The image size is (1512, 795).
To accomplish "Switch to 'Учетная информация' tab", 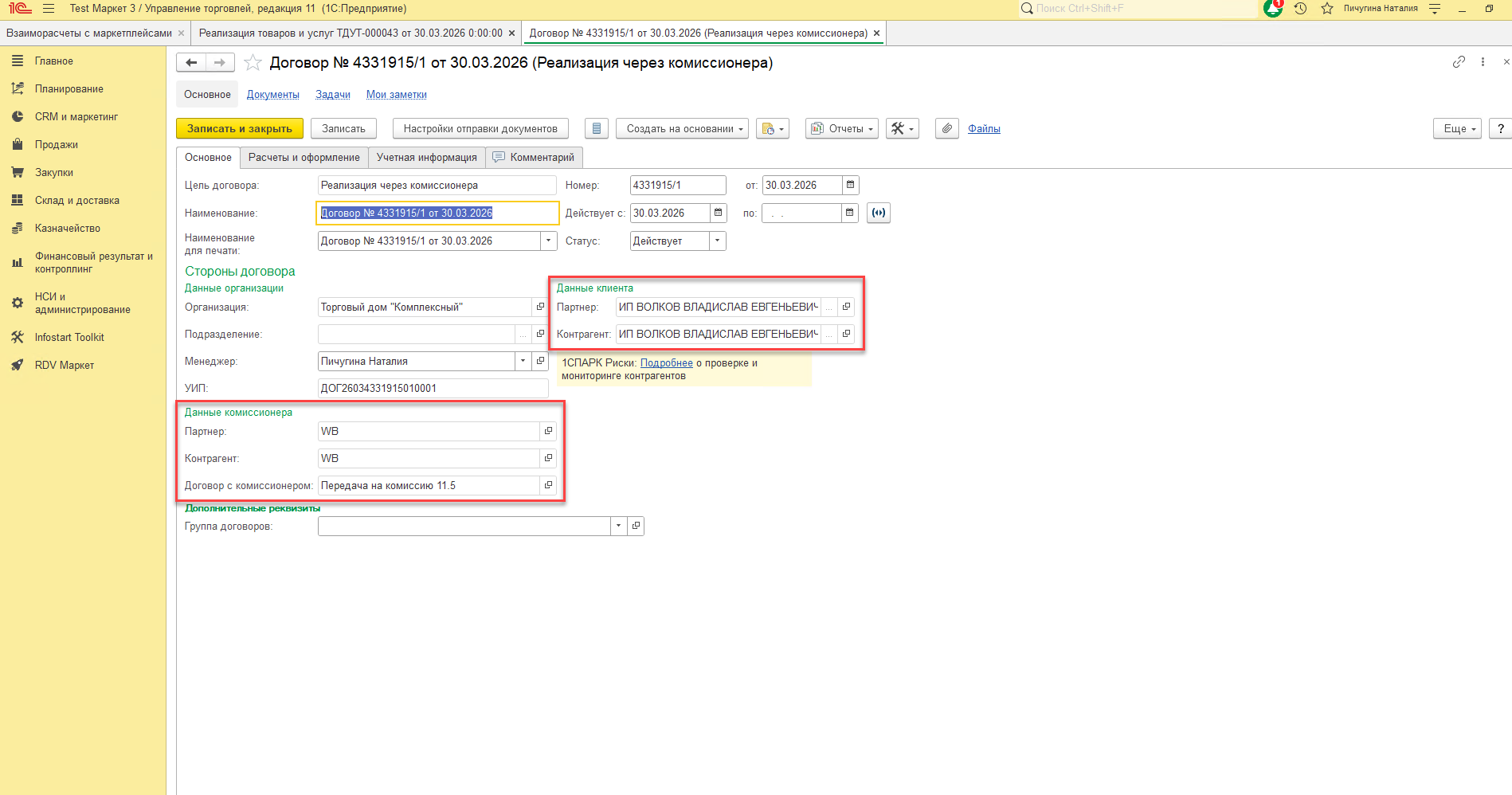I will coord(427,158).
